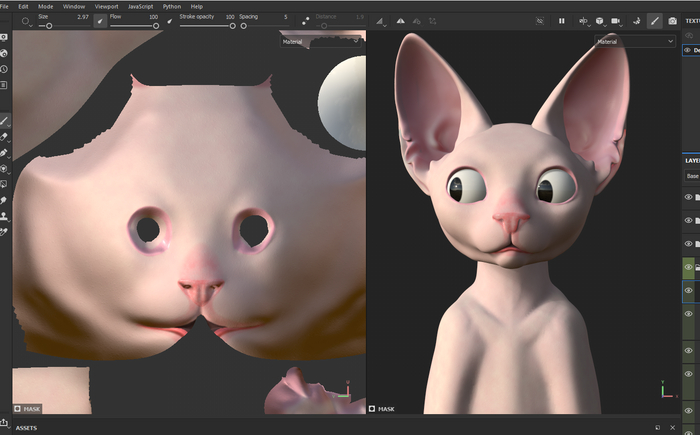Select the Paint brush tool in left toolbar
The width and height of the screenshot is (700, 435).
coord(5,120)
